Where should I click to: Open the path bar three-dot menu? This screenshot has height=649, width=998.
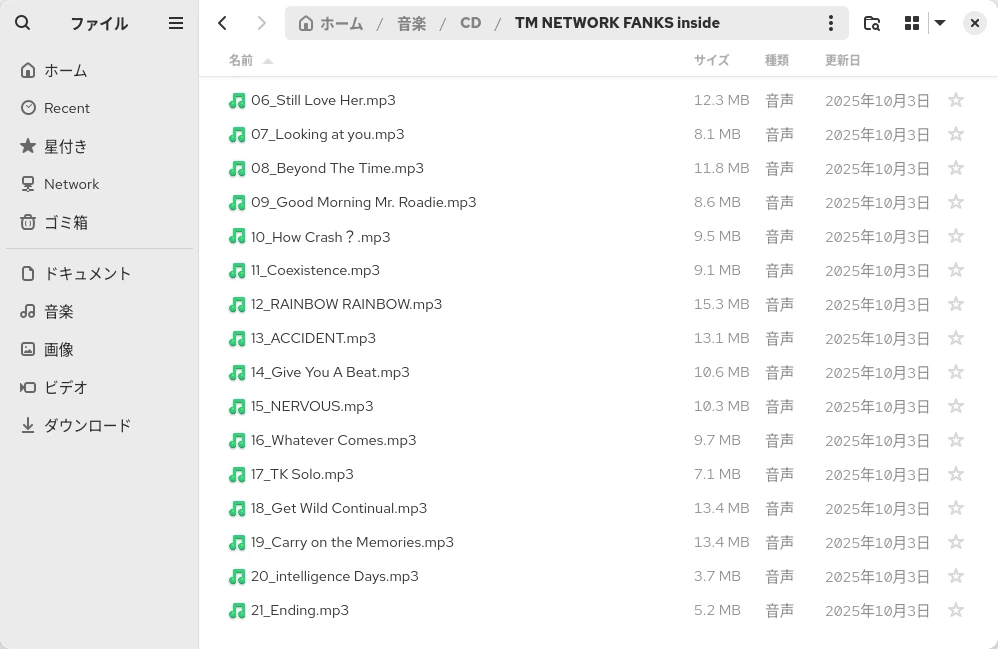click(x=830, y=23)
